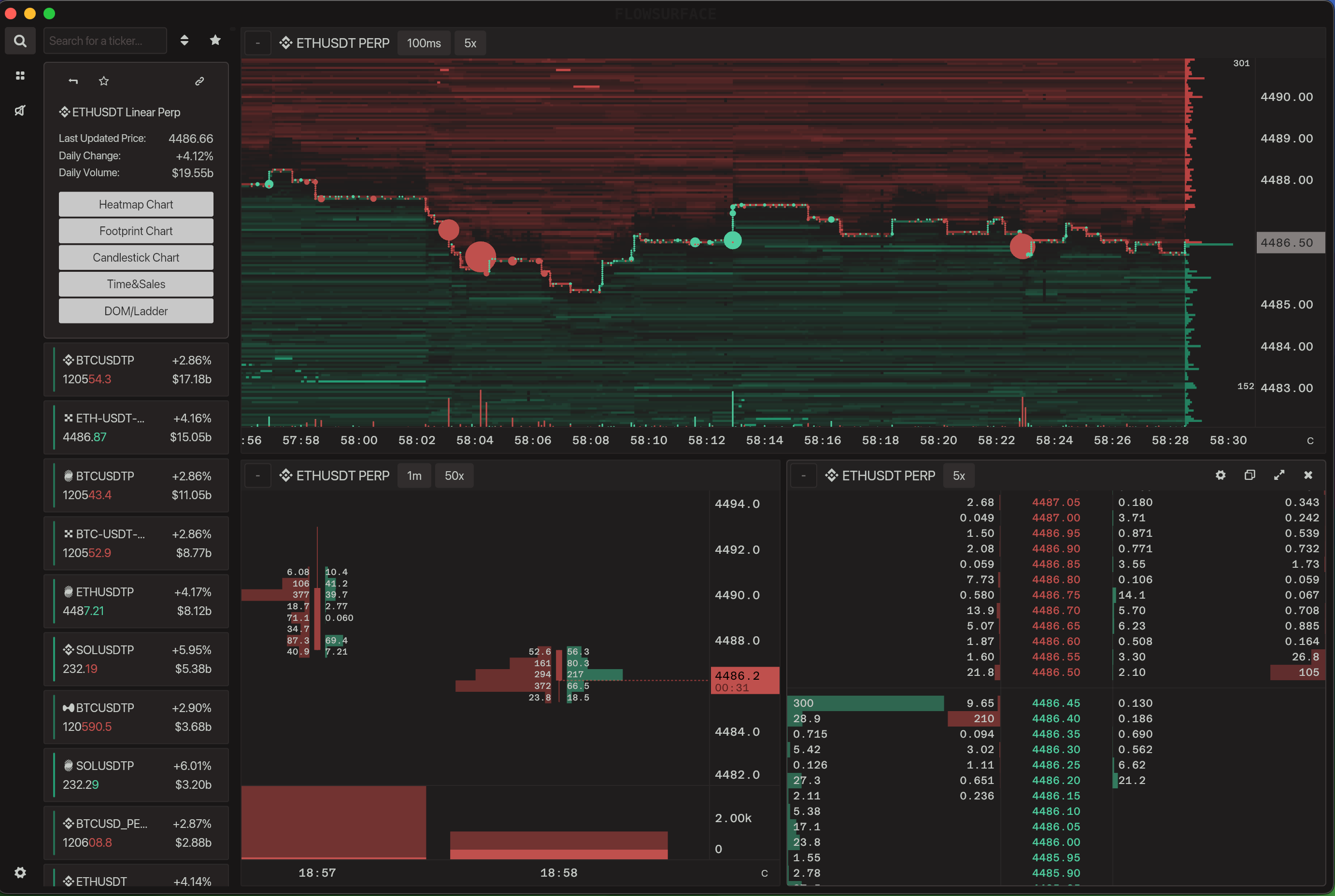Click 18:57 volume bar in footprint chart

(x=333, y=822)
